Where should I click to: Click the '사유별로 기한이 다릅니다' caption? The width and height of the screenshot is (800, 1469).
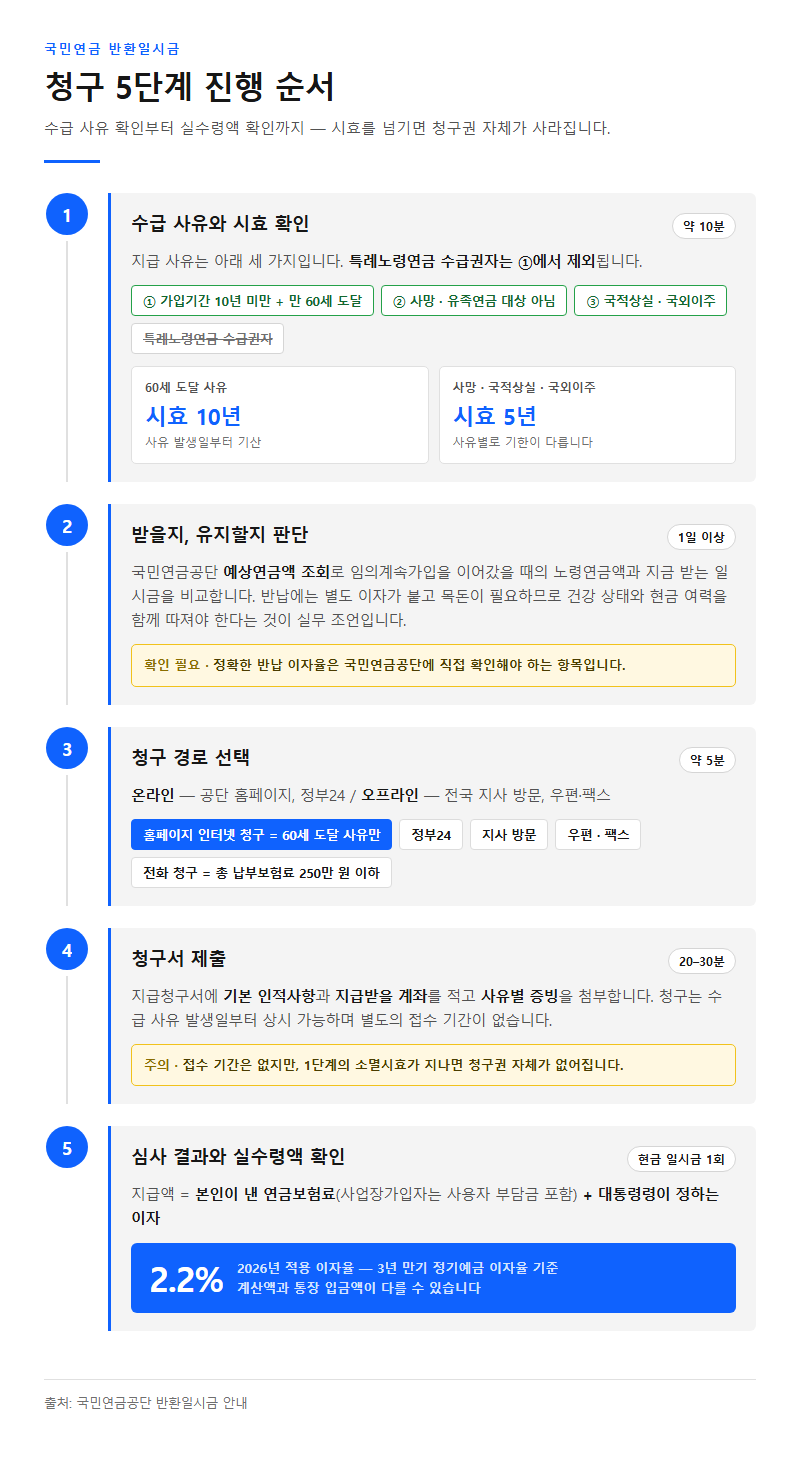click(523, 442)
